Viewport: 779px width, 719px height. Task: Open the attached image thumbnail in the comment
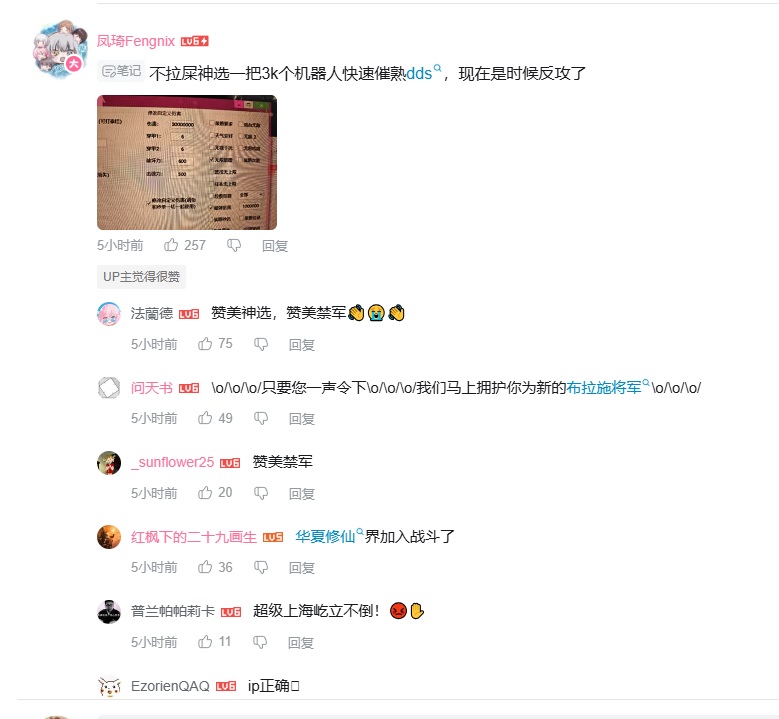187,162
